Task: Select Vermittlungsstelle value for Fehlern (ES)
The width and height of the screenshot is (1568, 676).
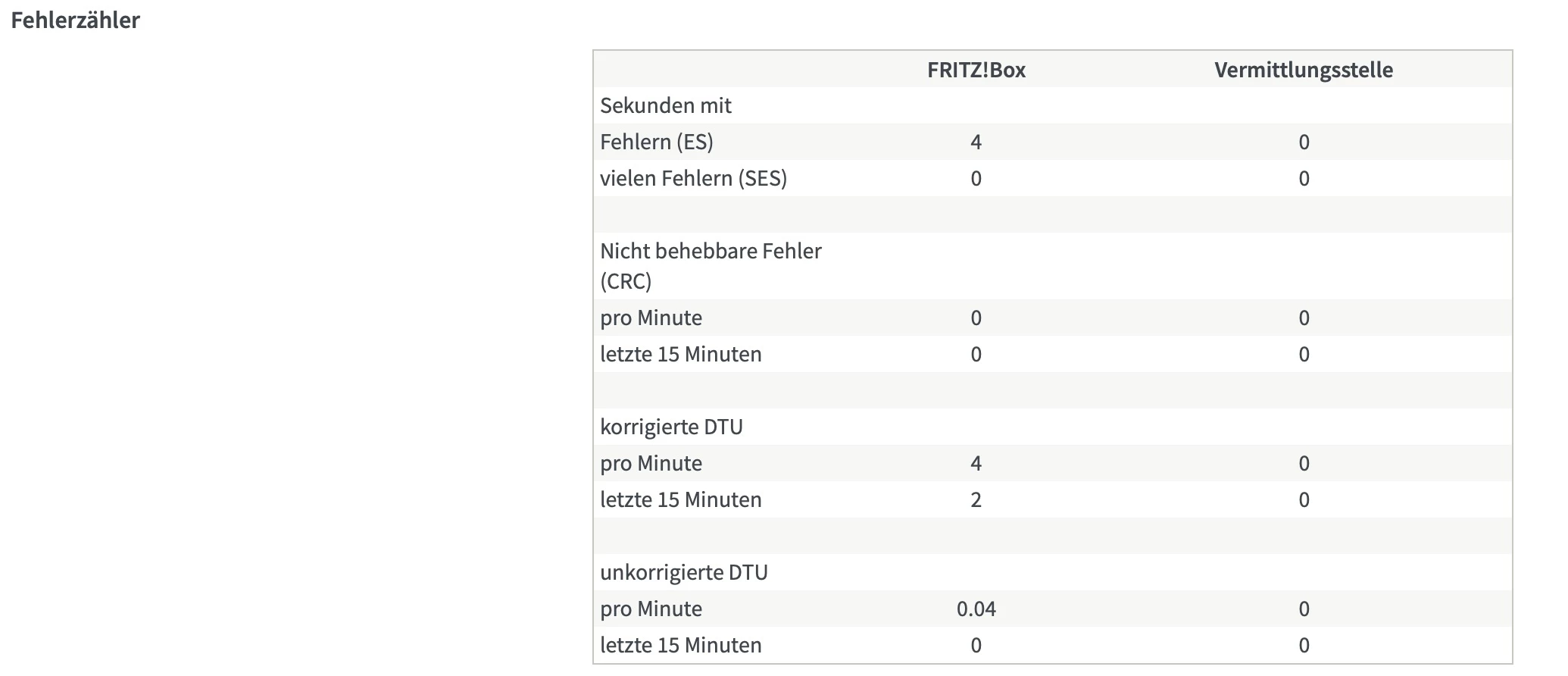Action: 1303,142
